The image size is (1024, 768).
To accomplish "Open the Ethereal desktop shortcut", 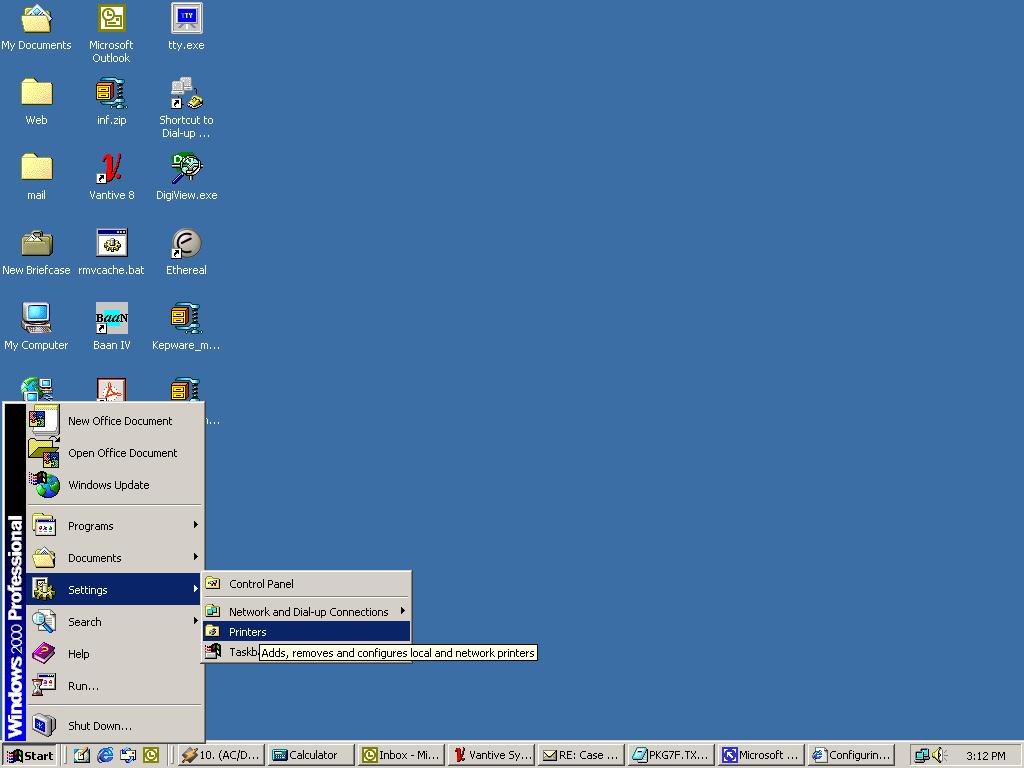I will [186, 244].
